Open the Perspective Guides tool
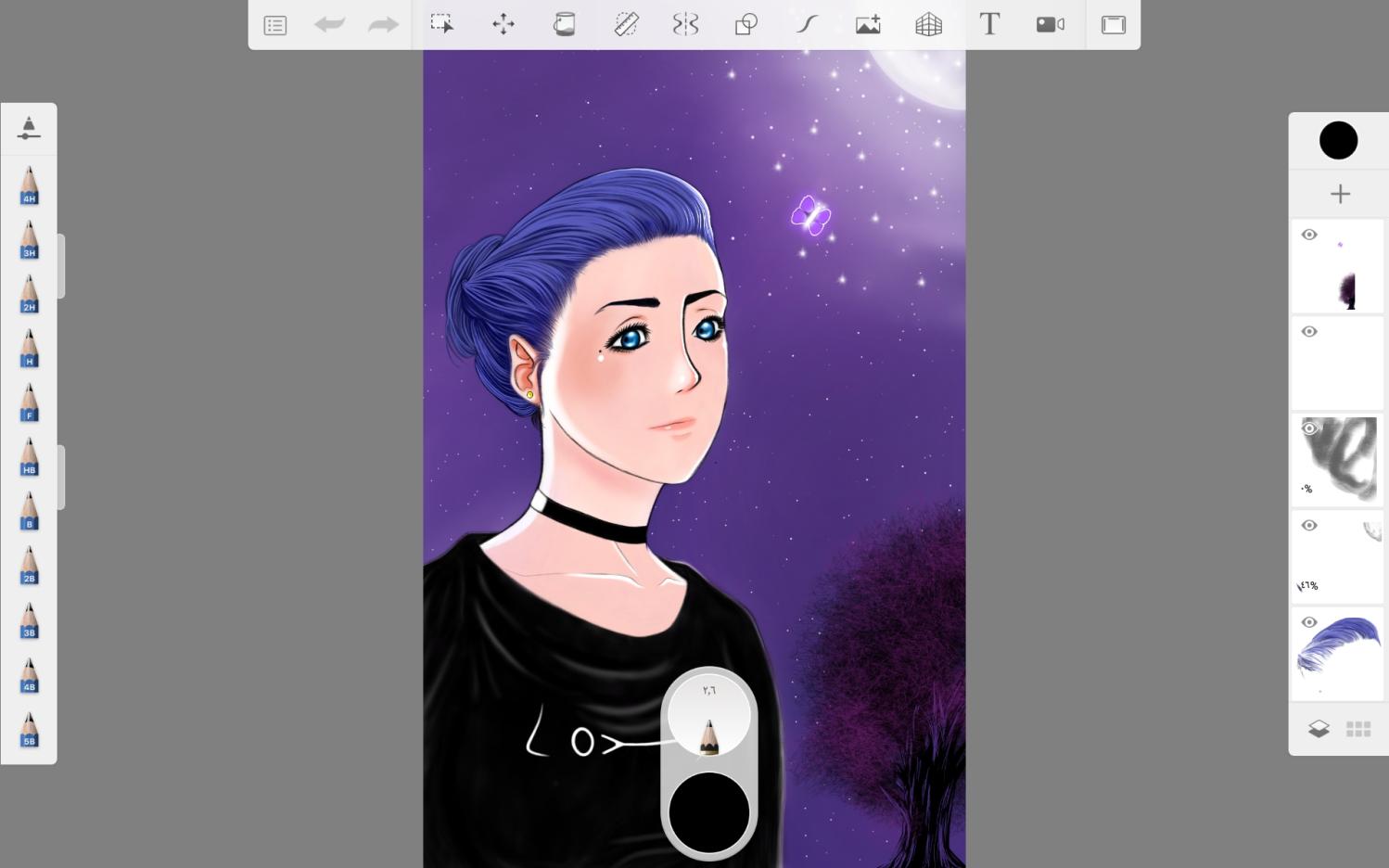 928,24
